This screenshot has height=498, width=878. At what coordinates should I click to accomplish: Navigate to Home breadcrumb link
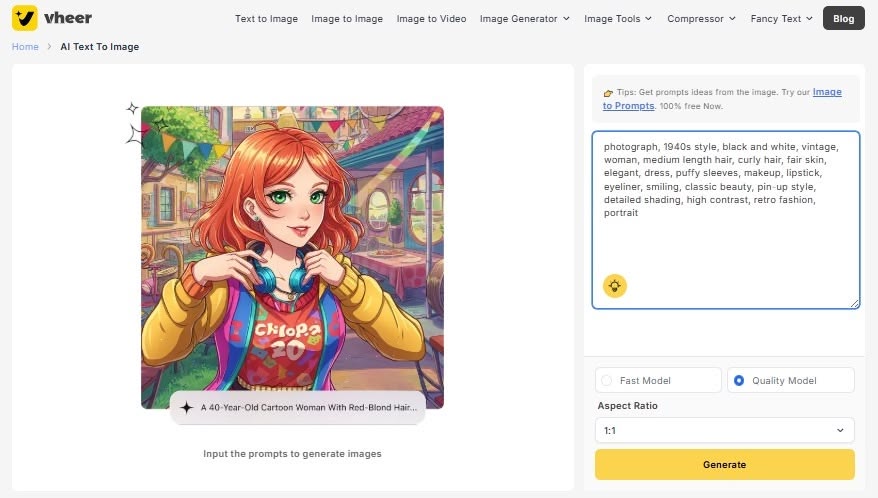[x=25, y=47]
